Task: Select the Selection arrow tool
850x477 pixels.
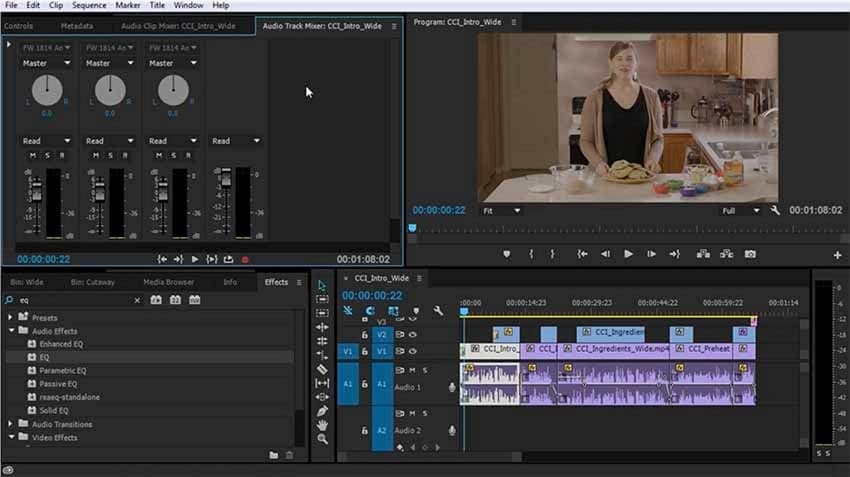Action: tap(322, 286)
